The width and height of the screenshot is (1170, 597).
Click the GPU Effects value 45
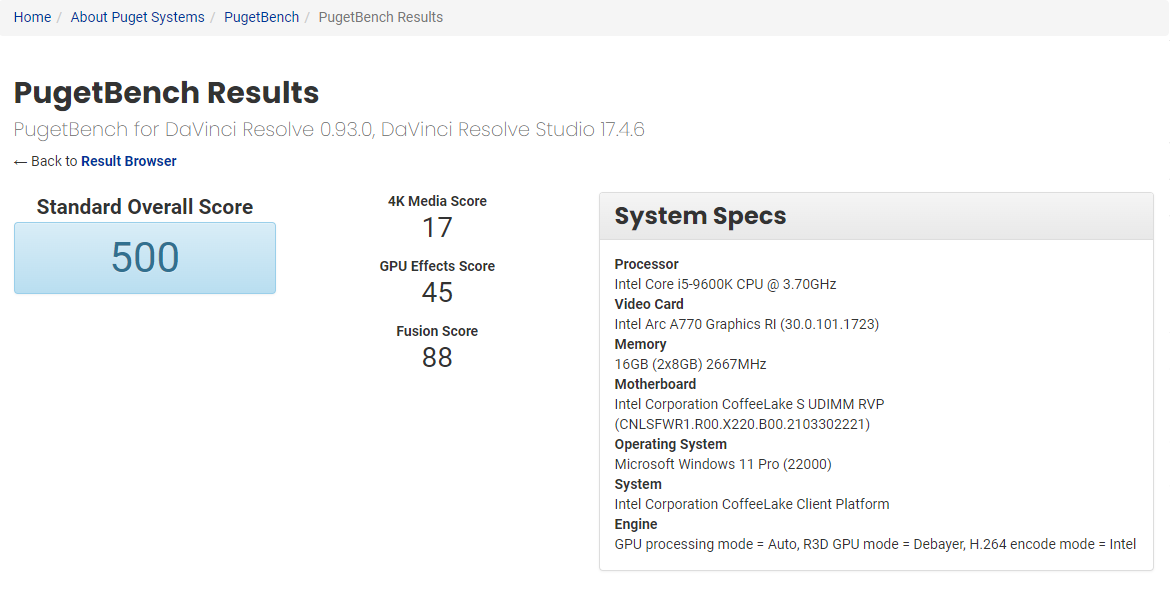click(437, 293)
